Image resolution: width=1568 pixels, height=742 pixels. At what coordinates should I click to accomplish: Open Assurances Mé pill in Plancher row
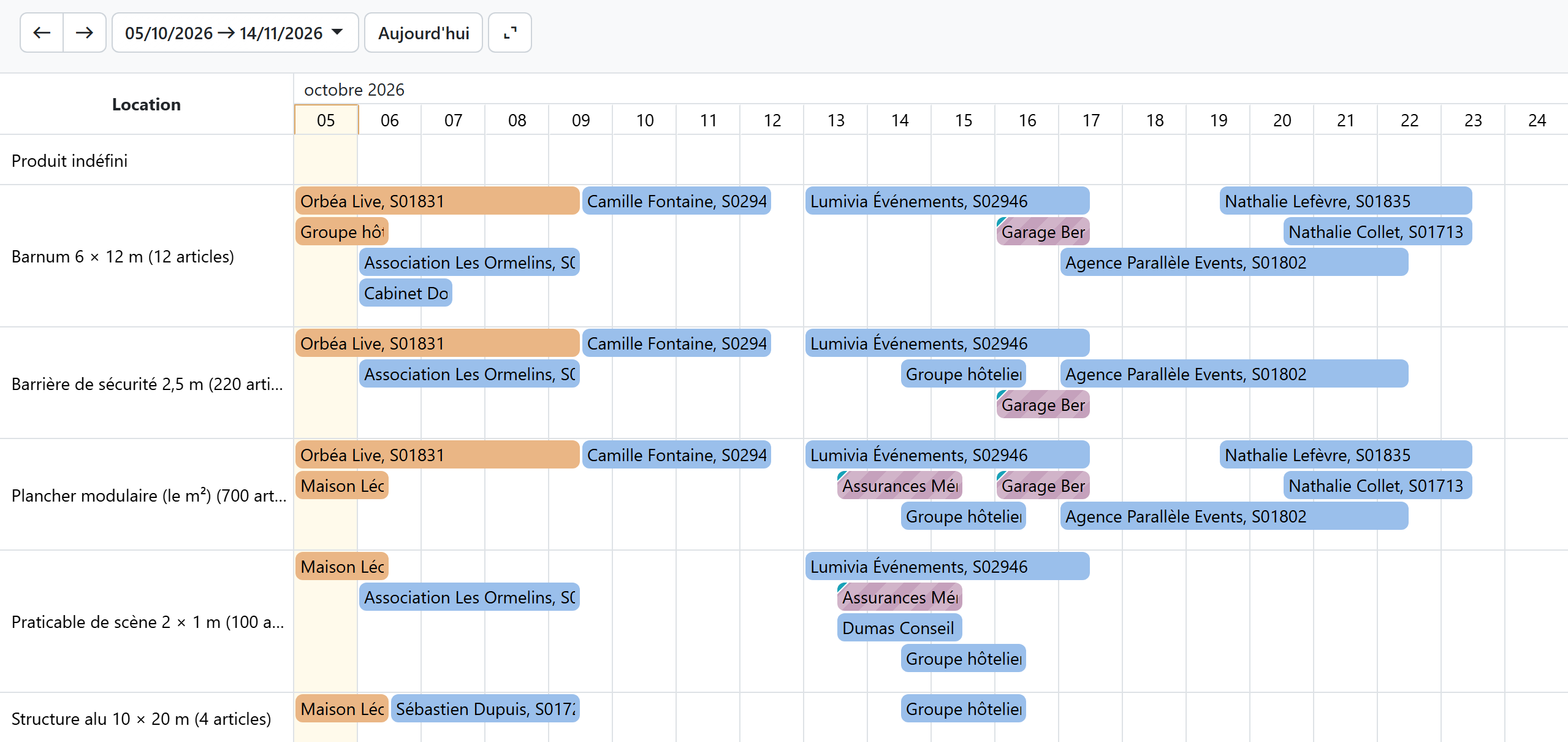[900, 485]
